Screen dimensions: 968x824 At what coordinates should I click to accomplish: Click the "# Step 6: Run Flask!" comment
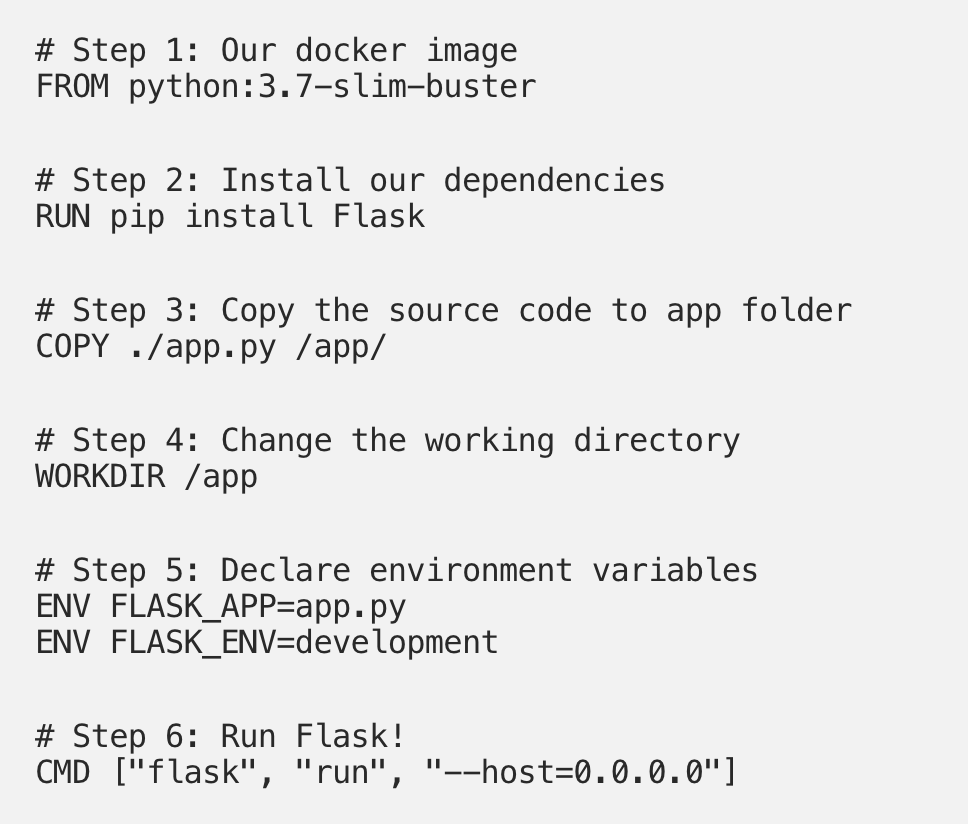(x=220, y=736)
